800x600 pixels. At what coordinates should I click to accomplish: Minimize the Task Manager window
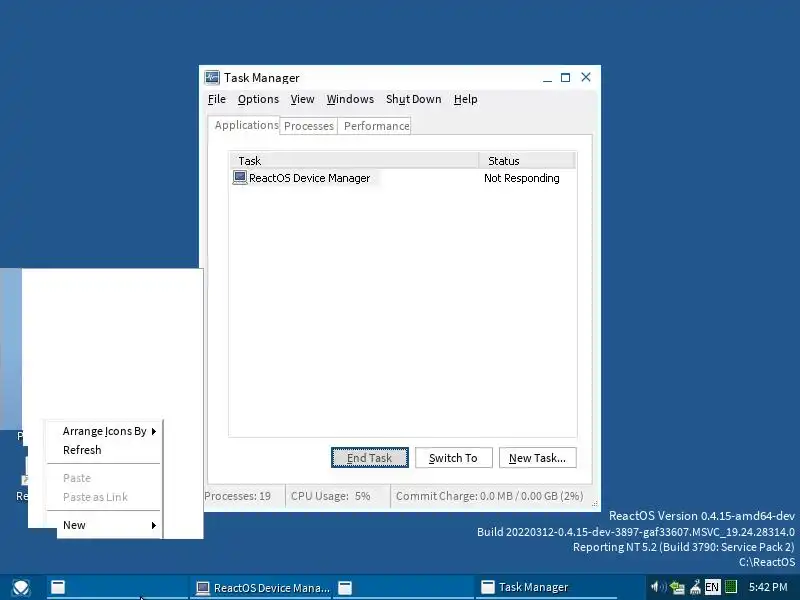[547, 78]
